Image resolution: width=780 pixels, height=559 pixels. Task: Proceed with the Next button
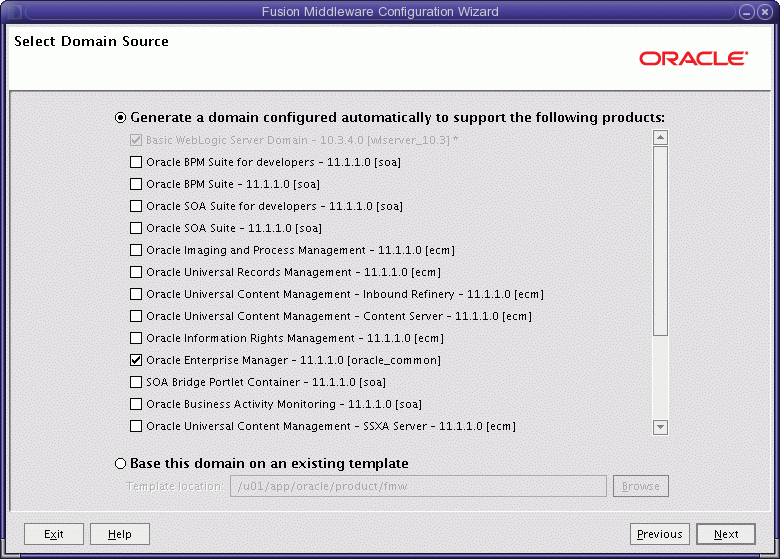726,534
